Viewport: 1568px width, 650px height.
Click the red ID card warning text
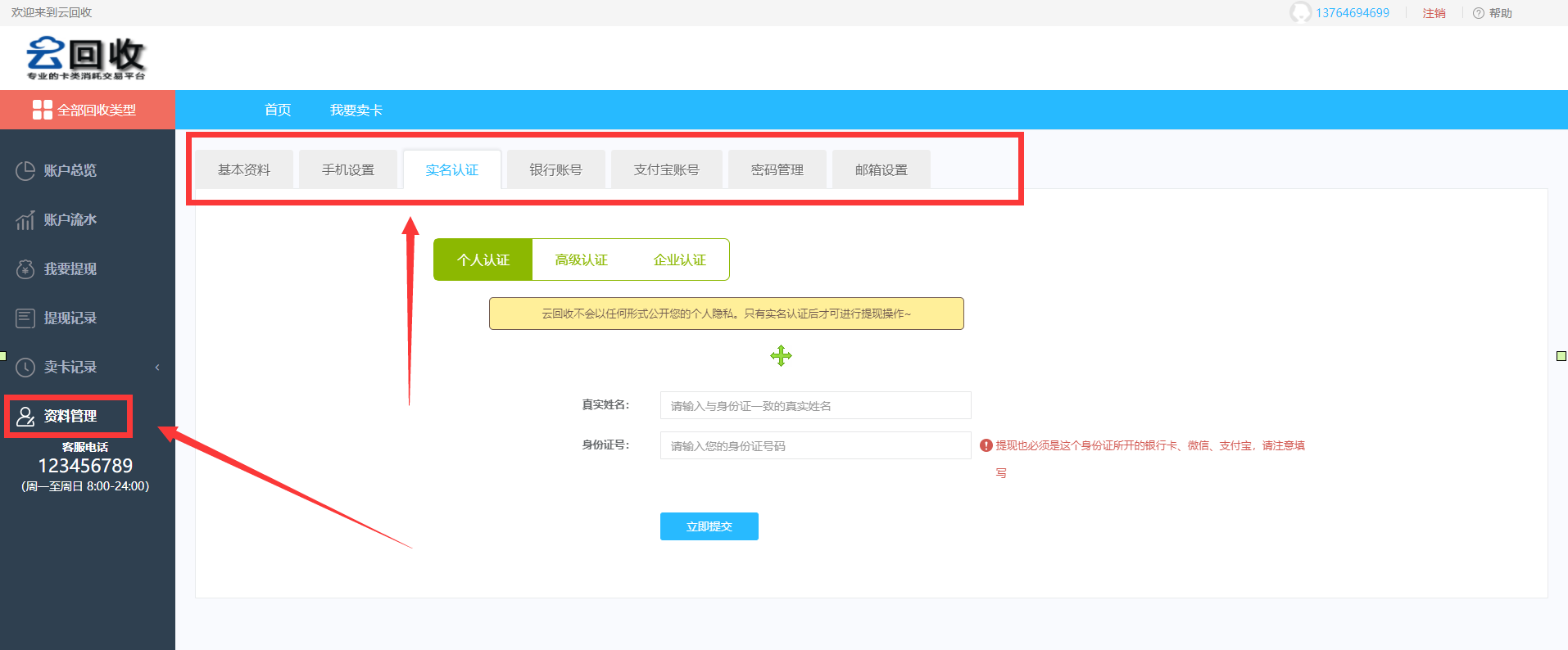pyautogui.click(x=1150, y=458)
